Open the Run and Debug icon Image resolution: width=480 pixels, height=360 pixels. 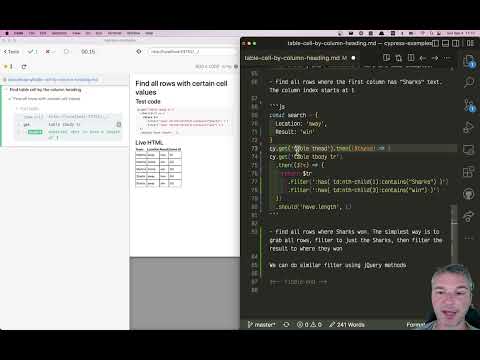coord(469,127)
